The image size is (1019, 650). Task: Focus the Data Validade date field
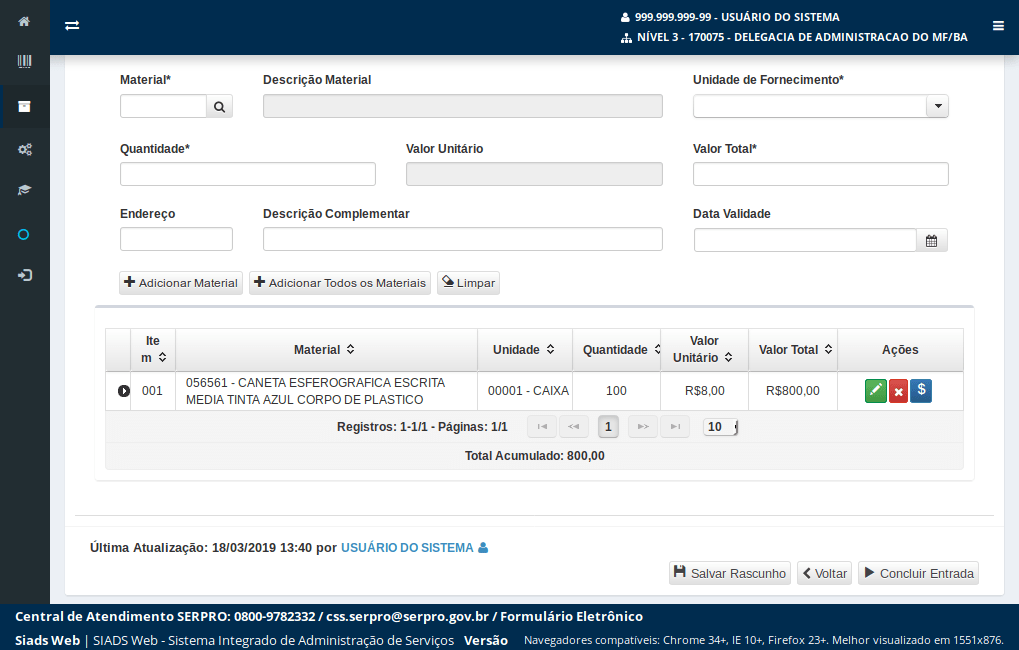(805, 240)
